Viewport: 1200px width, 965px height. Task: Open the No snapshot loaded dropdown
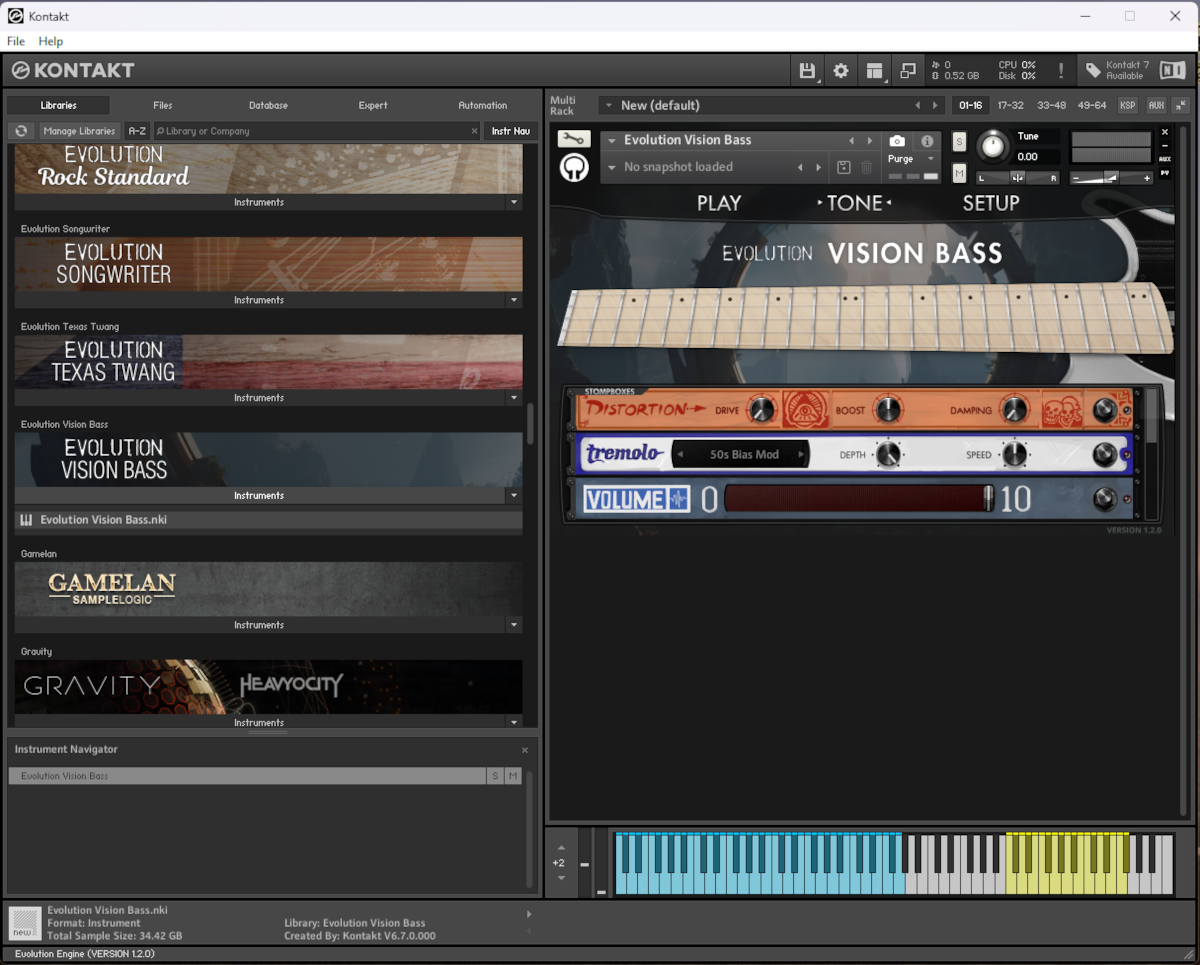(612, 167)
